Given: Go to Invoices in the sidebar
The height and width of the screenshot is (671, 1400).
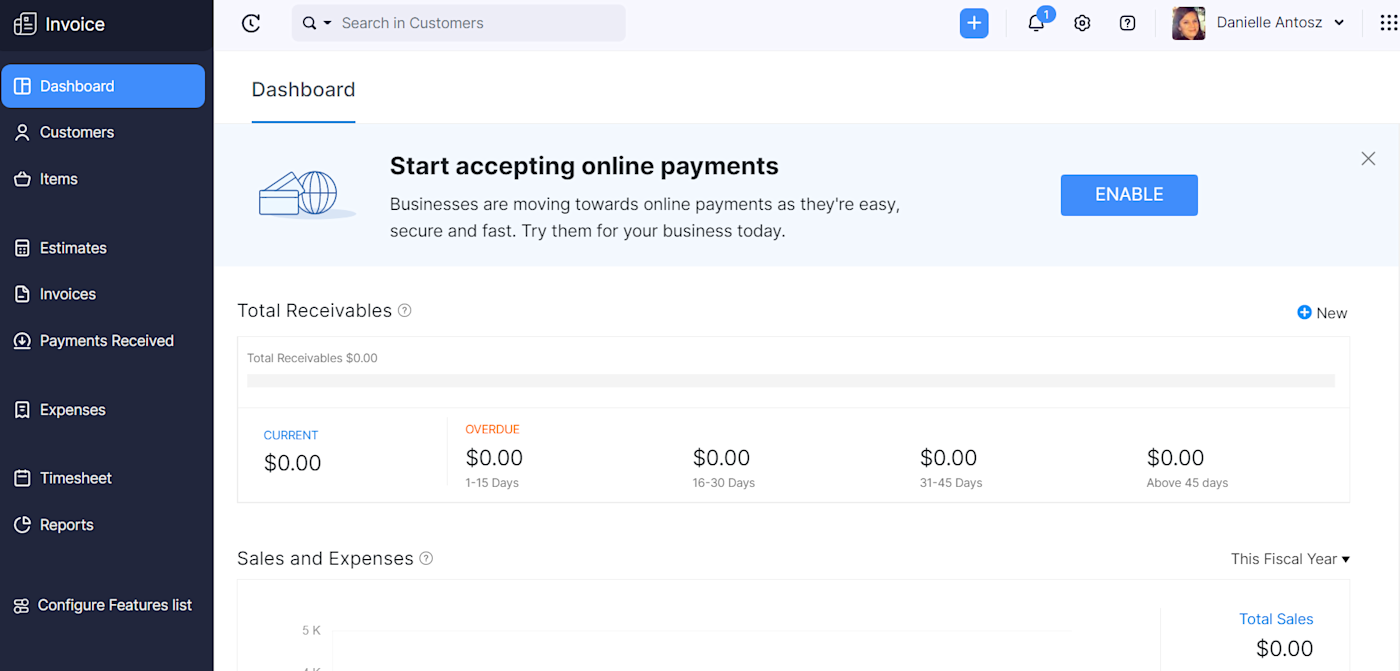Looking at the screenshot, I should tap(68, 294).
